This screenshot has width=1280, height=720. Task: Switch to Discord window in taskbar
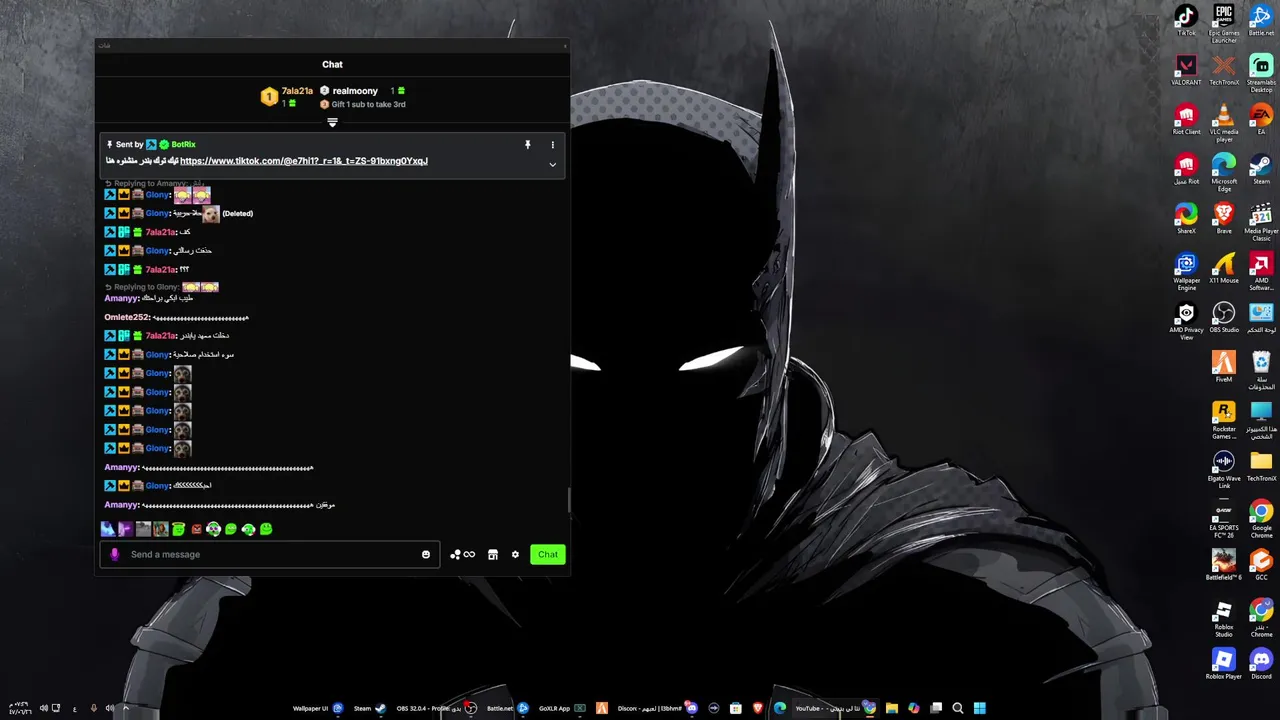[657, 708]
